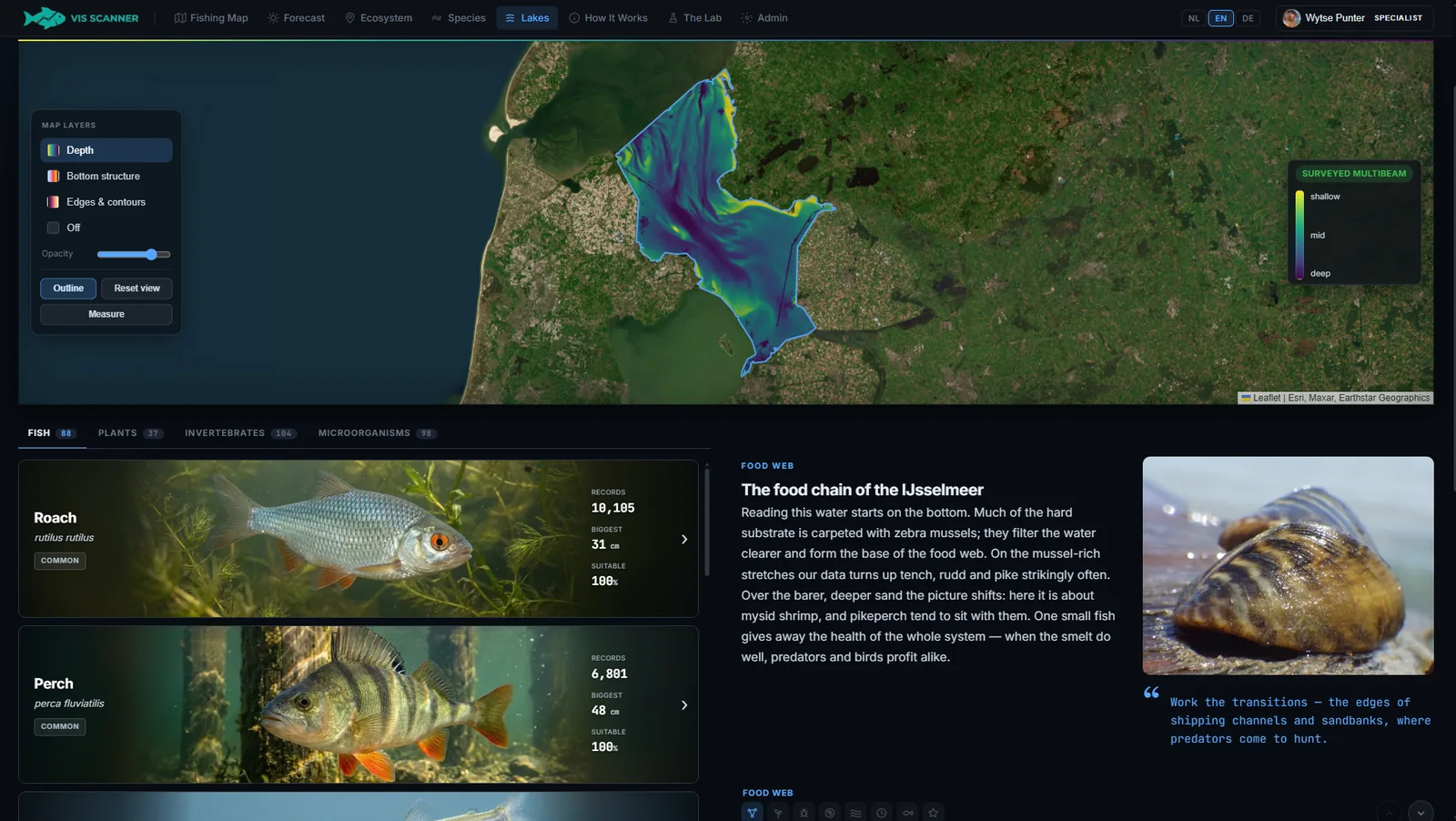Click Roach records value 10,105
The width and height of the screenshot is (1456, 821).
click(613, 508)
